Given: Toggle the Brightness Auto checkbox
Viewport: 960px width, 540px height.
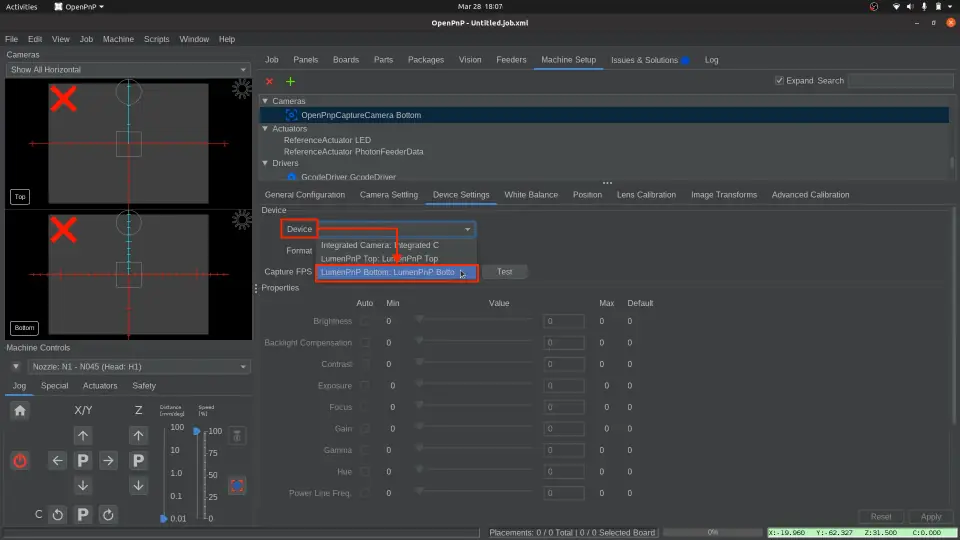Looking at the screenshot, I should point(365,322).
